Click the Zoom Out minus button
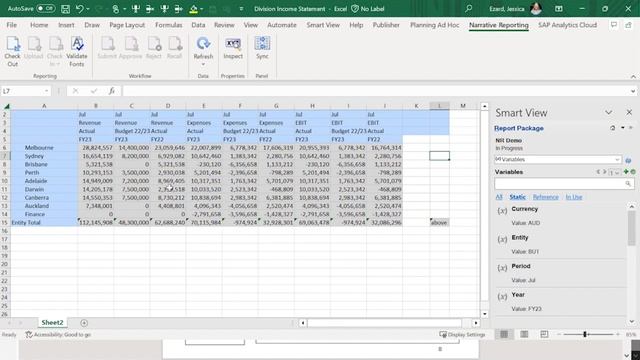640x360 pixels. (559, 334)
